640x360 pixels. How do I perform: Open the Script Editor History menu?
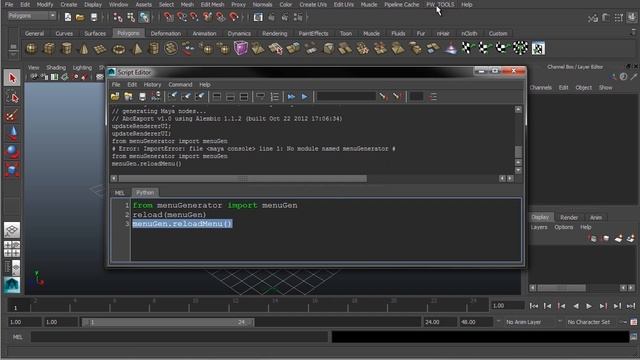[x=152, y=84]
